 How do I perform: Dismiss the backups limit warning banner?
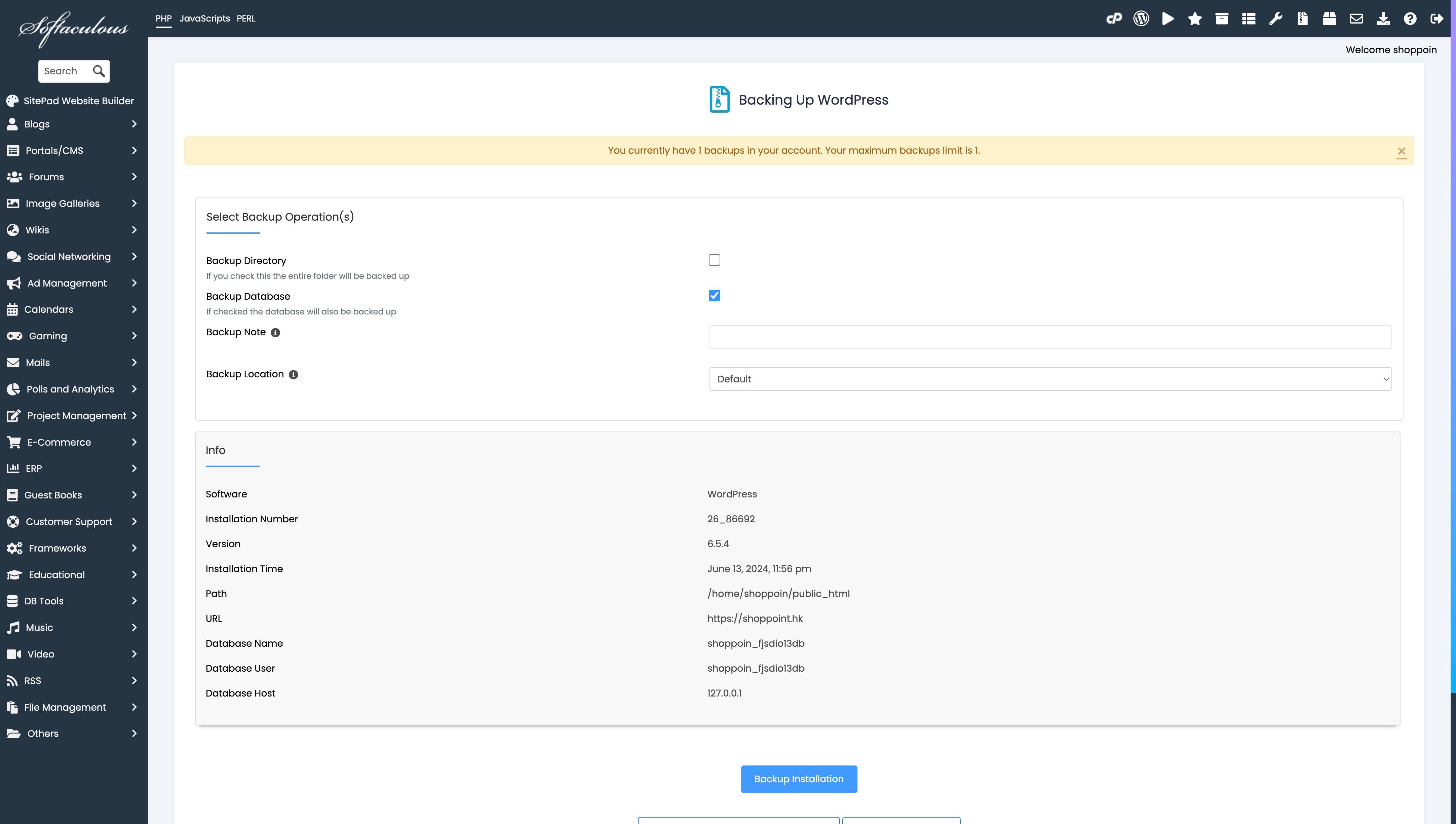pyautogui.click(x=1401, y=151)
